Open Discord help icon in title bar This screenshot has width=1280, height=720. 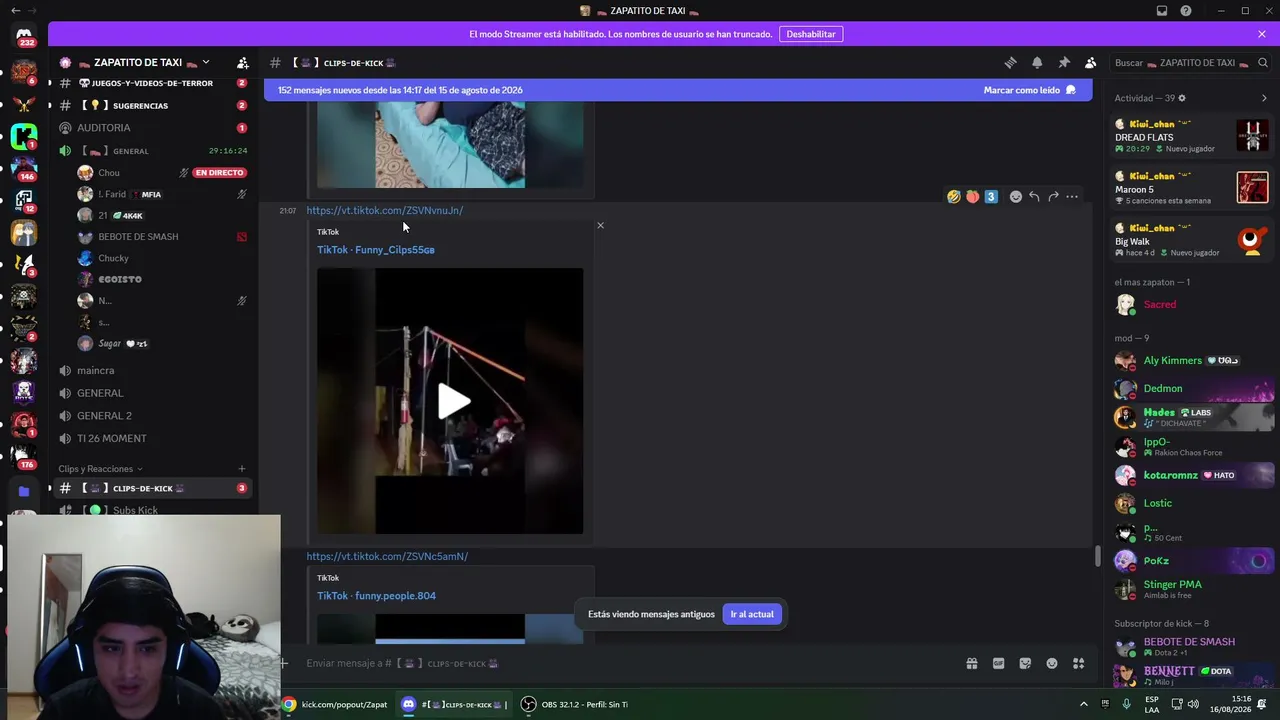pos(1186,11)
